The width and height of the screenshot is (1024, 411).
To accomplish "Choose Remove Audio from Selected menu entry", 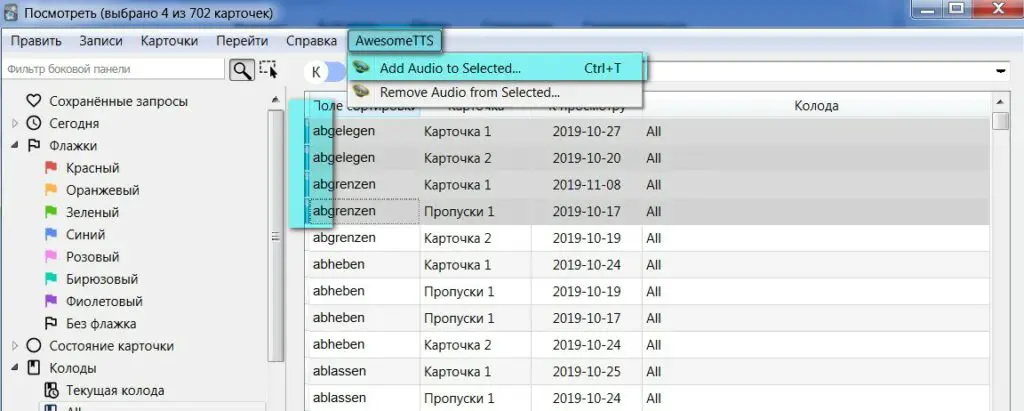I will click(496, 92).
